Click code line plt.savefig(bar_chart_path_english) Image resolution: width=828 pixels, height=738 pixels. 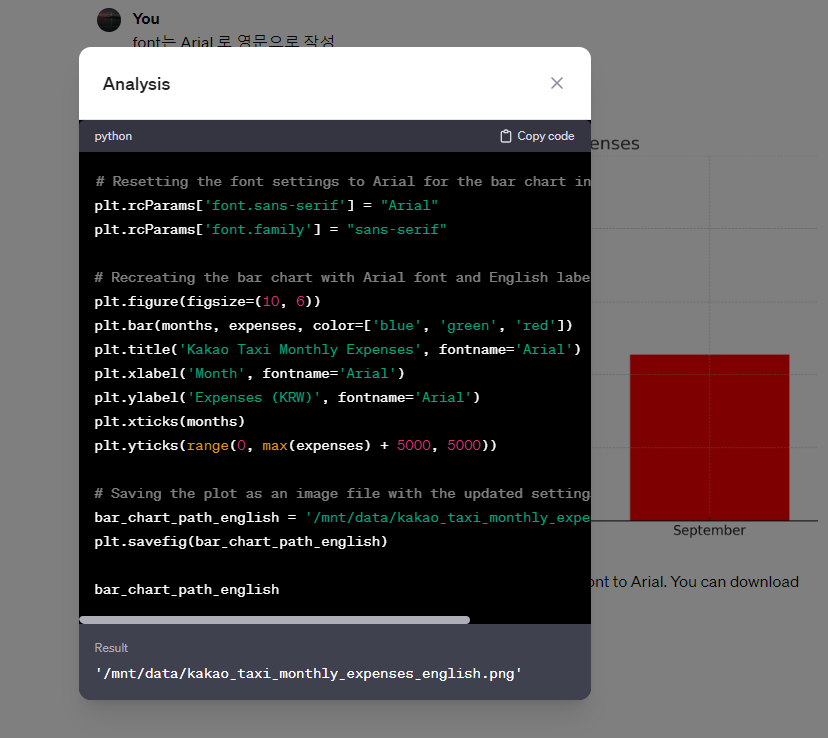tap(241, 542)
